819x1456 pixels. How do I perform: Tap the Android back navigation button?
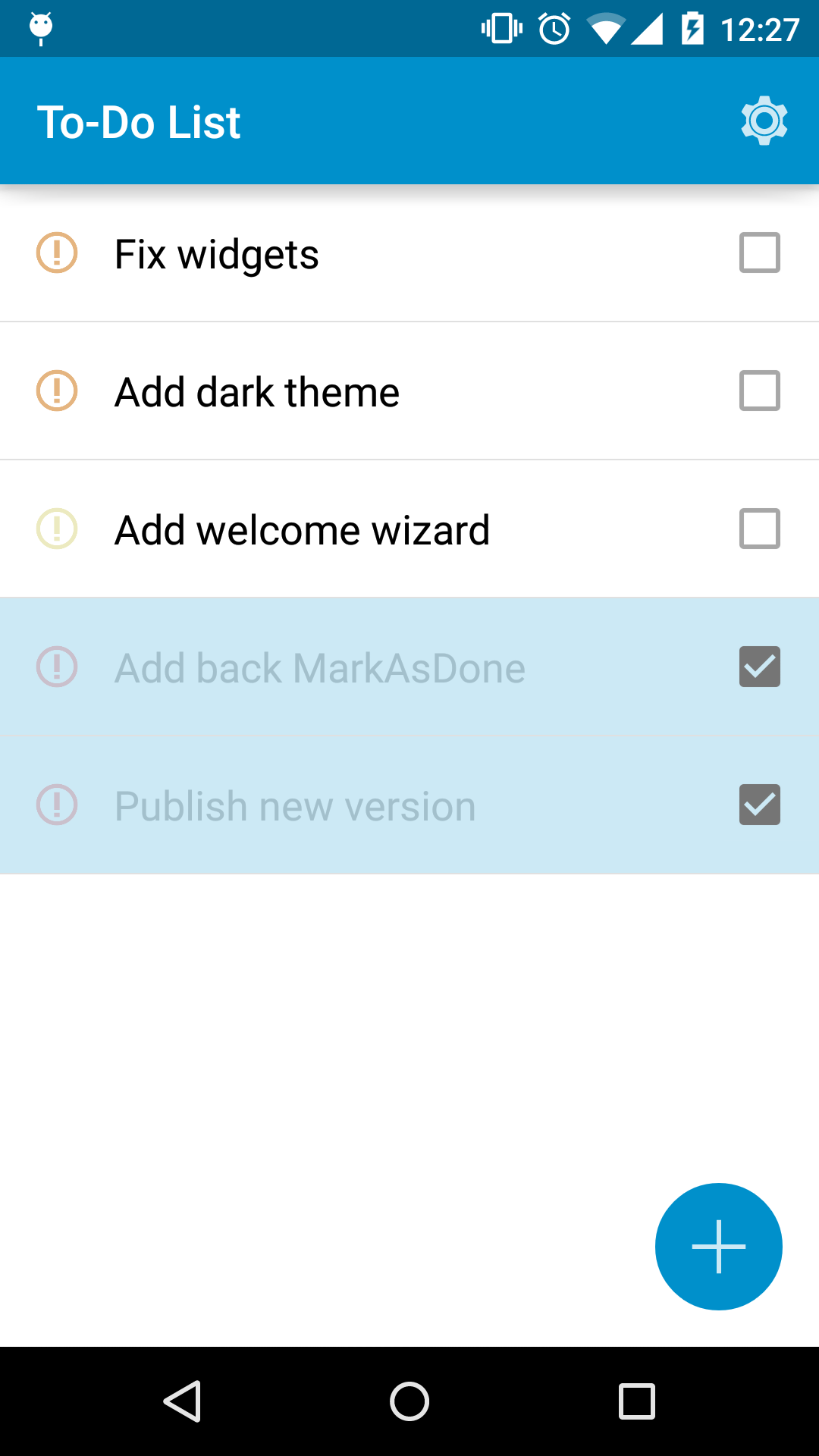[x=182, y=1401]
